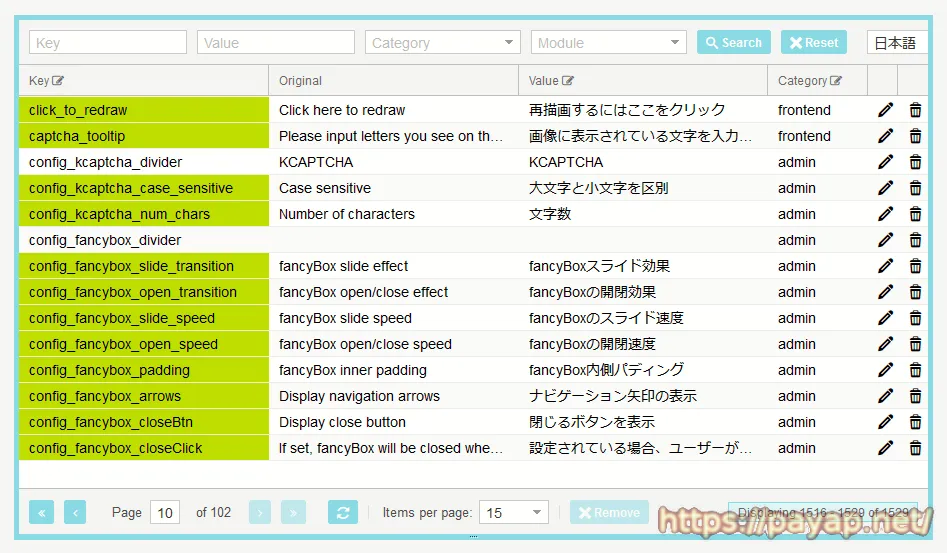947x553 pixels.
Task: Go to the previous page arrow
Action: click(x=75, y=512)
